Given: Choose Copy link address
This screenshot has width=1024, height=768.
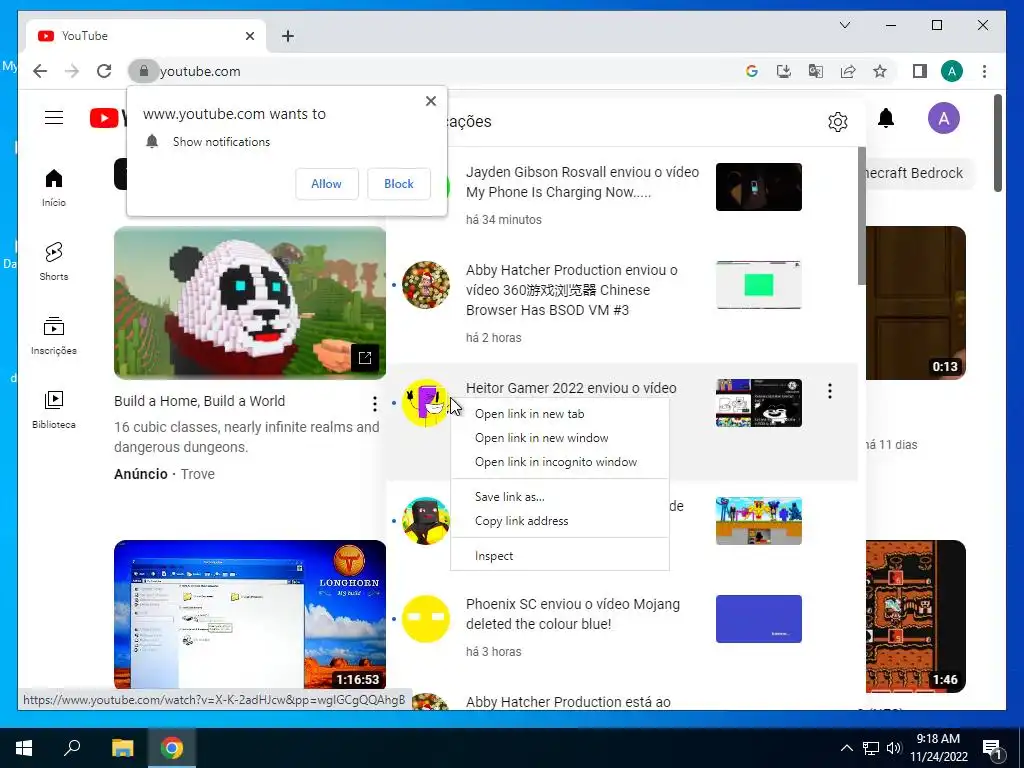Looking at the screenshot, I should [560, 521].
